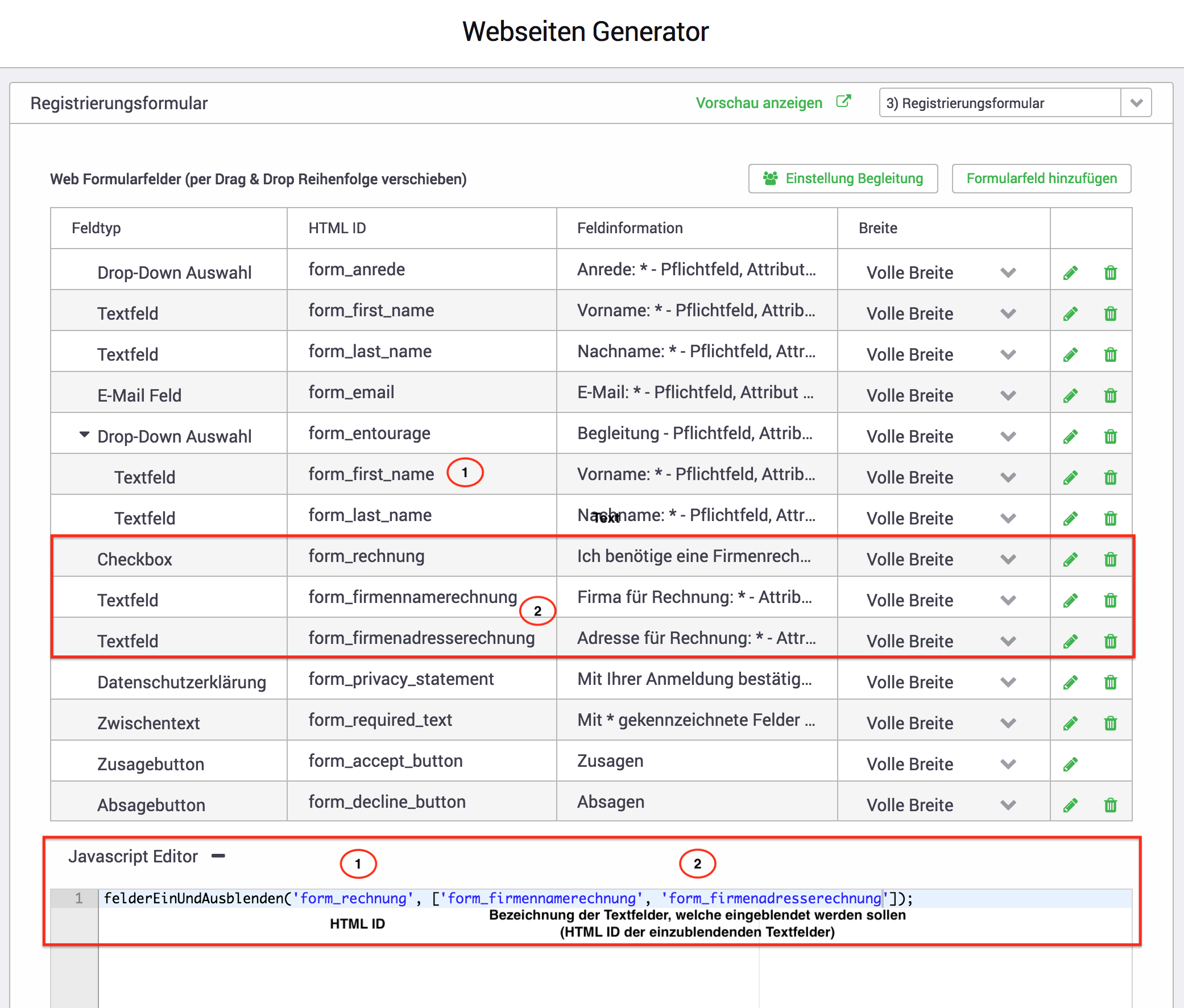Edit the form_anrede field with the pencil icon
The height and width of the screenshot is (1008, 1184).
tap(1070, 273)
